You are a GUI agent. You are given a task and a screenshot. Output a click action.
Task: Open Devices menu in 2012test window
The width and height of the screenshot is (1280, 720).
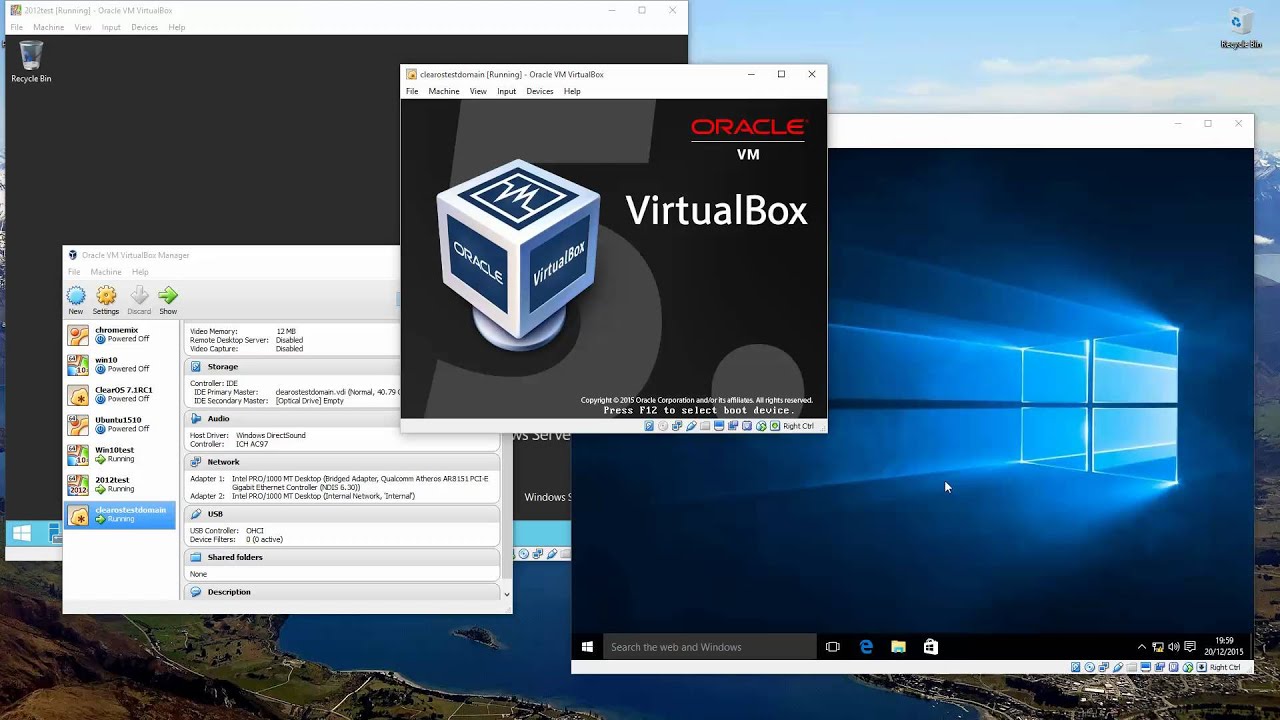pos(145,27)
